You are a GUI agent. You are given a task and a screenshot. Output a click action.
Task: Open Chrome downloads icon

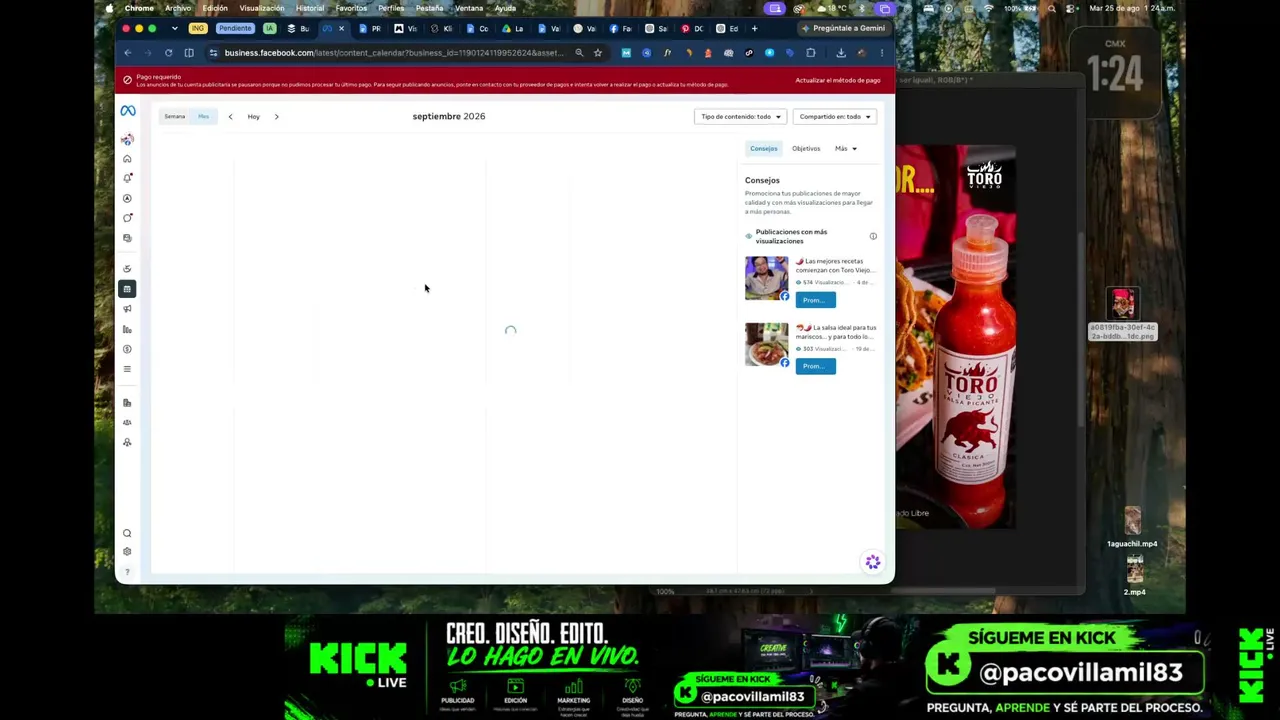coord(841,53)
